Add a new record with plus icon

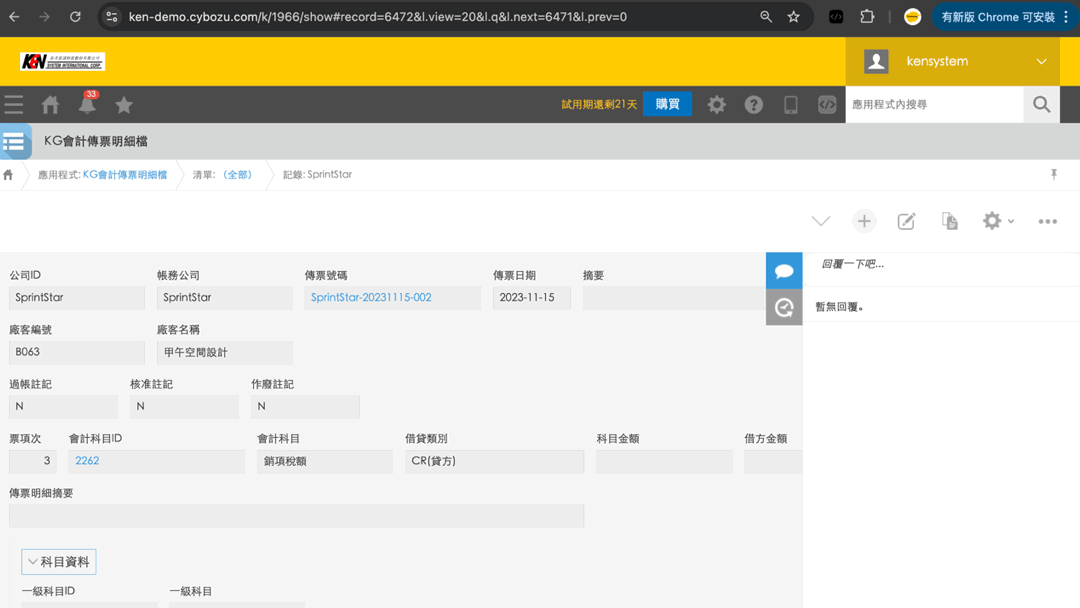tap(864, 221)
